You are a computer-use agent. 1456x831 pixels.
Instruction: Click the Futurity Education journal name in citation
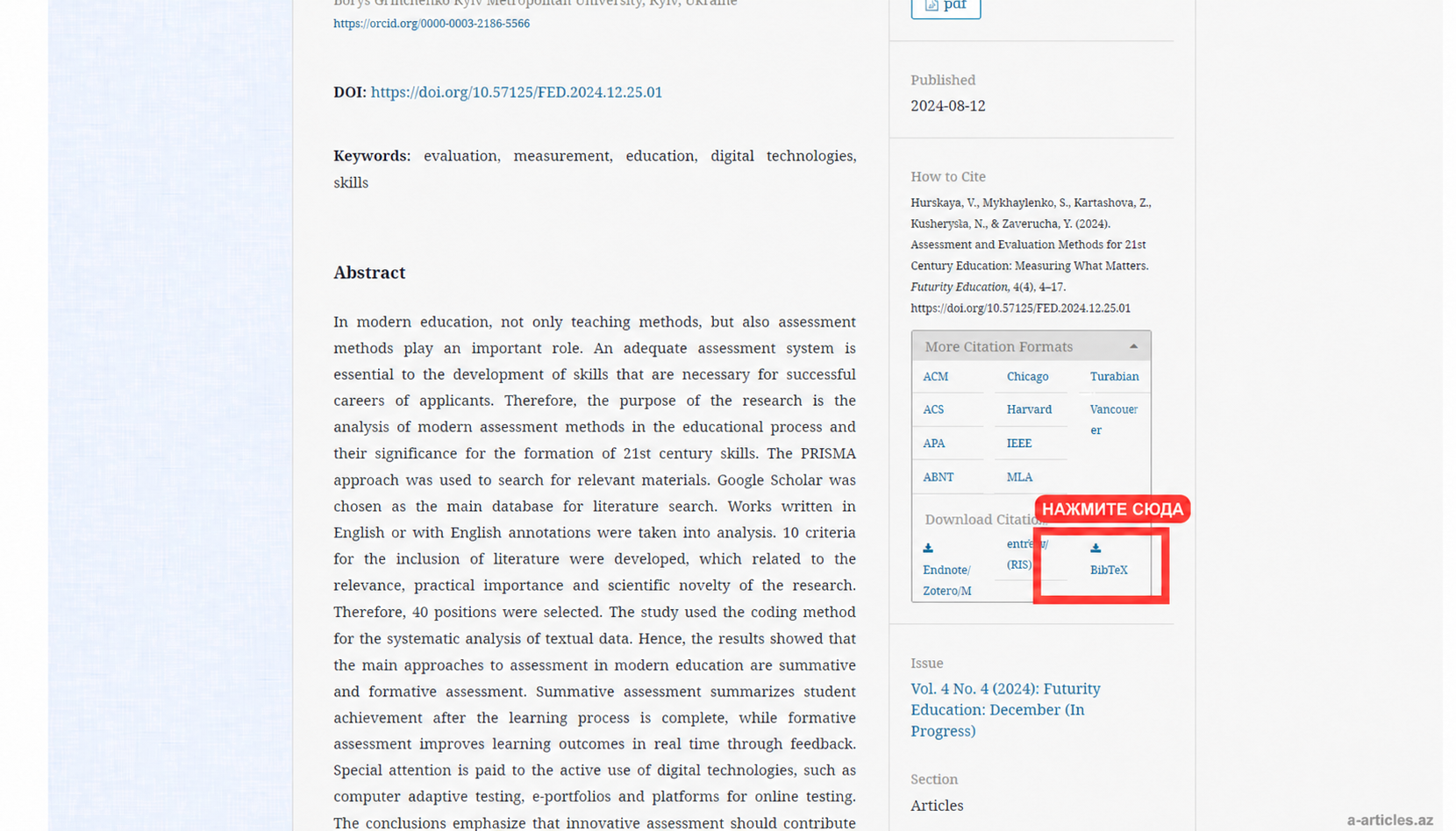click(959, 288)
